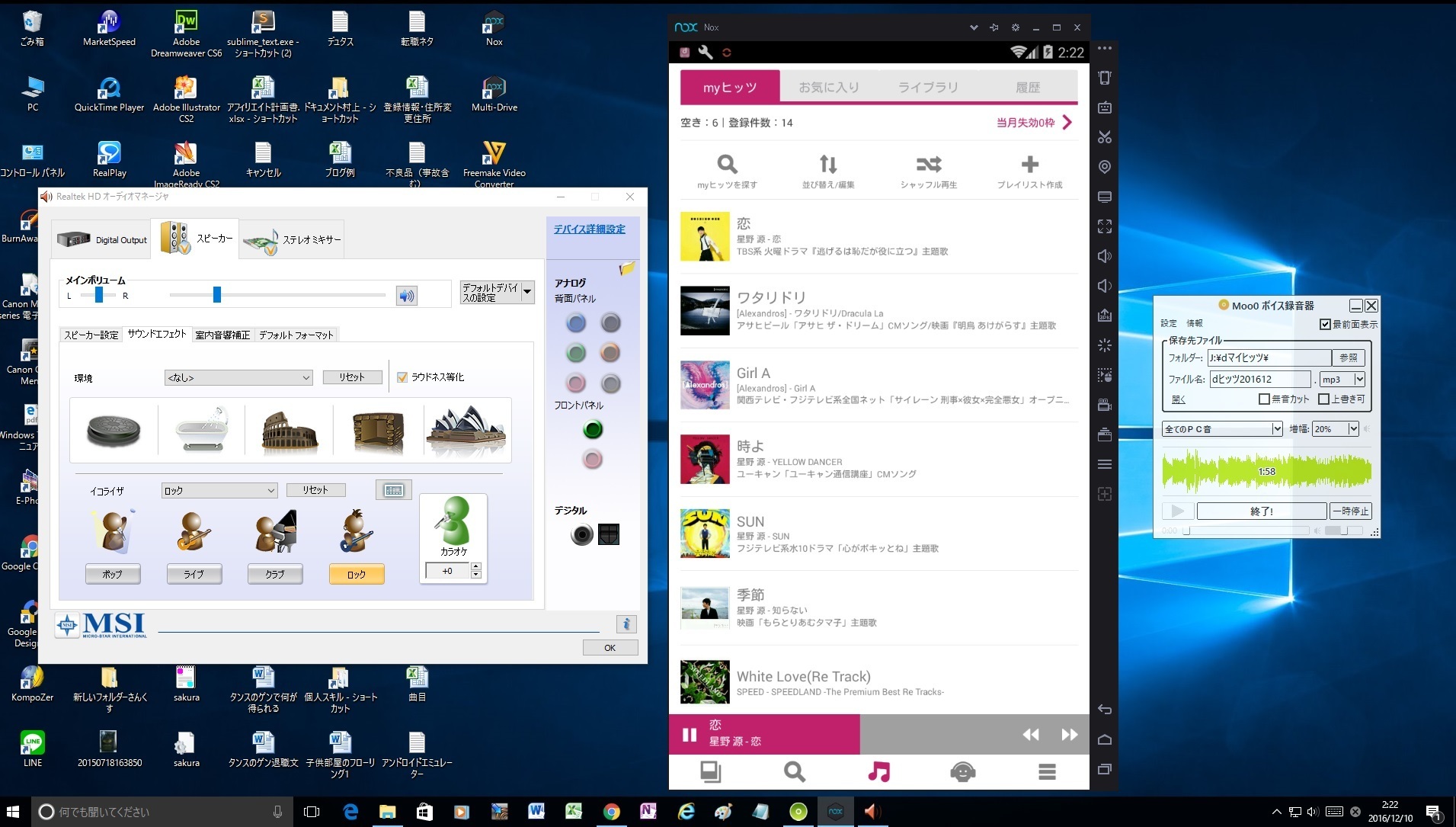Enable 上書き可 checkbox

(x=1323, y=399)
